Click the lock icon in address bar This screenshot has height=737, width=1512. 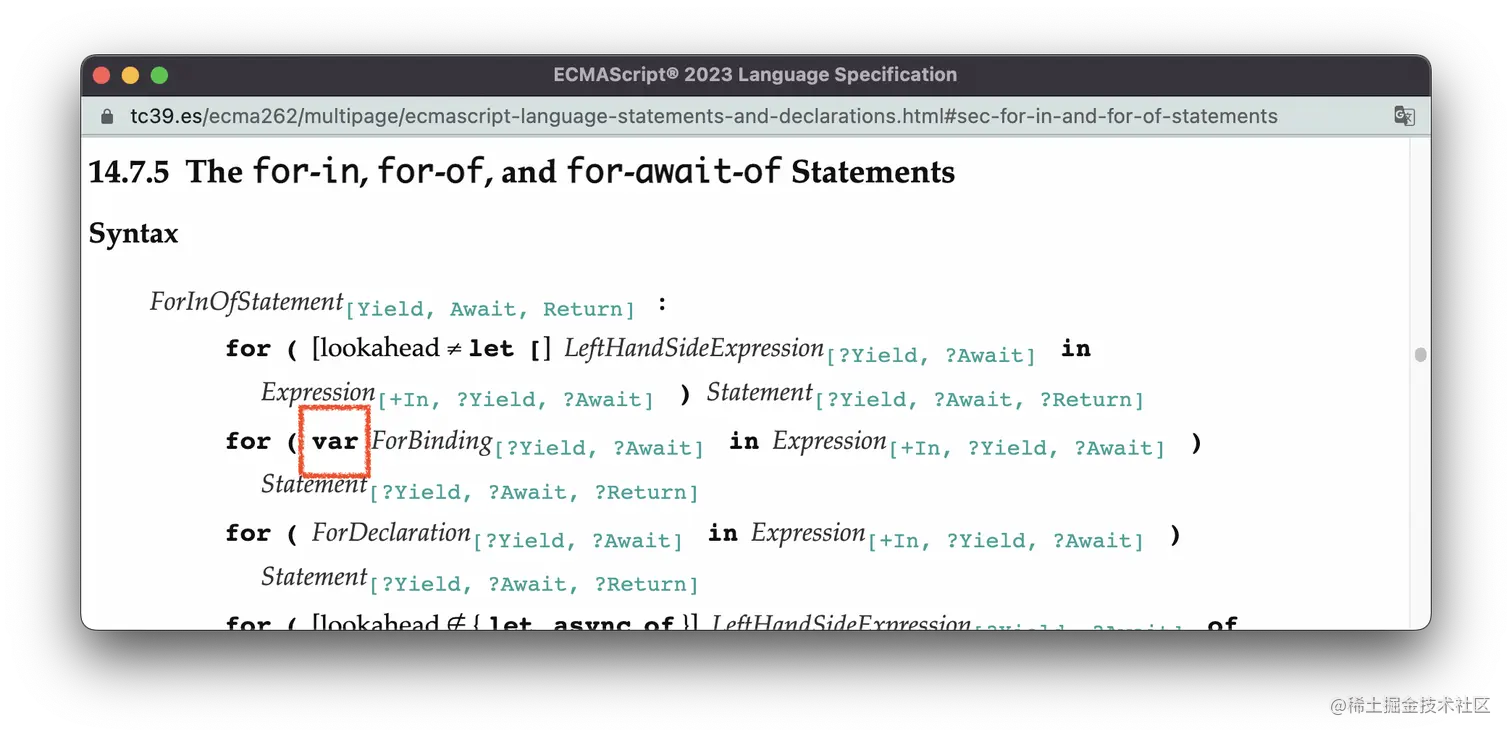coord(108,117)
